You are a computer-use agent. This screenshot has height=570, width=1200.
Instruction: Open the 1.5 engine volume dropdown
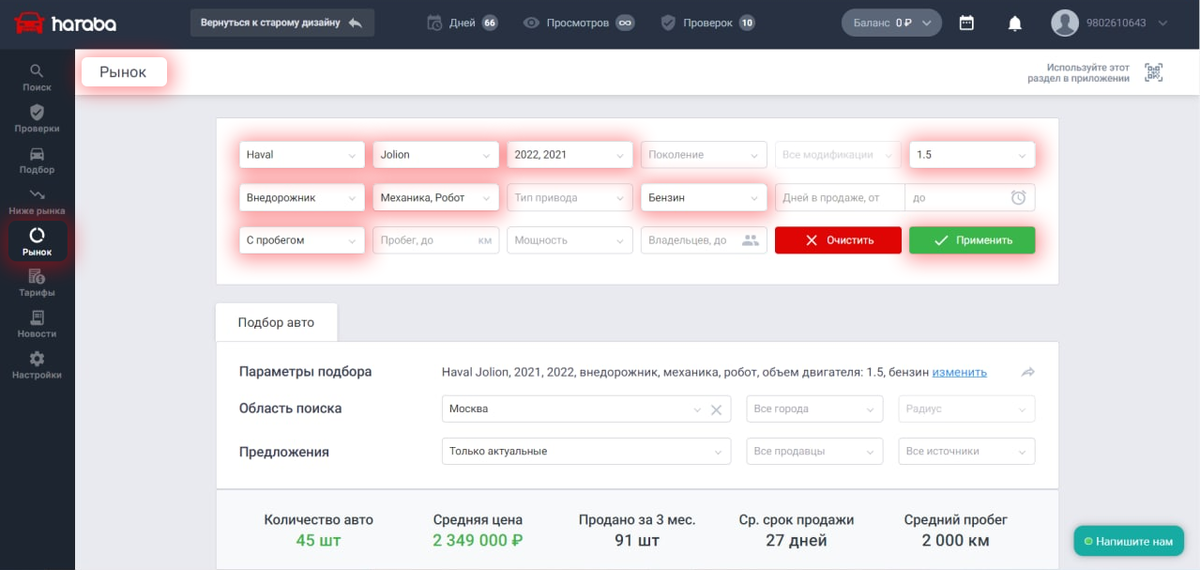pyautogui.click(x=972, y=155)
